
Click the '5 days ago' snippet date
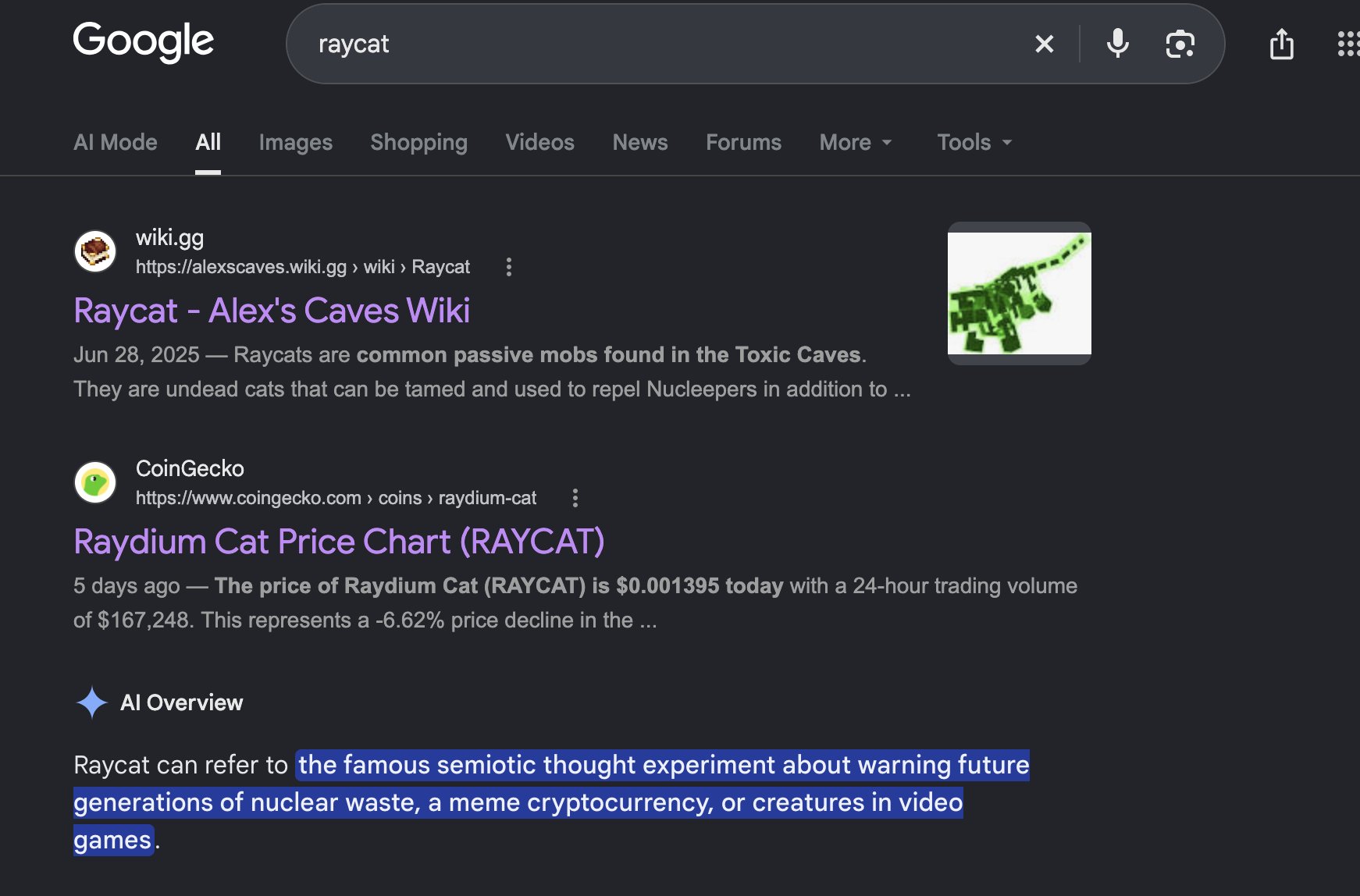pyautogui.click(x=126, y=586)
